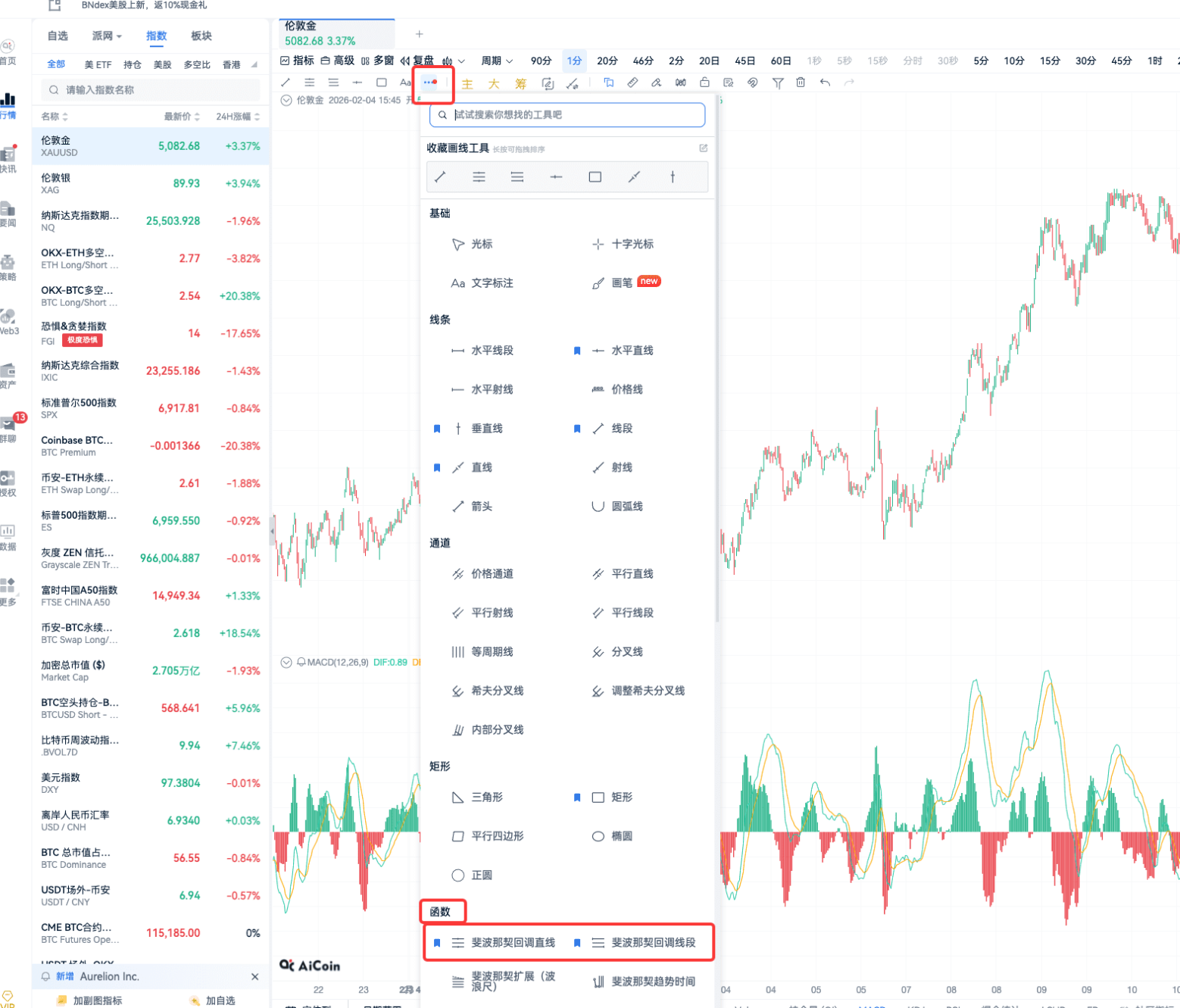The height and width of the screenshot is (1008, 1180).
Task: Toggle favorite bookmark for 水平直线
Action: [x=577, y=351]
